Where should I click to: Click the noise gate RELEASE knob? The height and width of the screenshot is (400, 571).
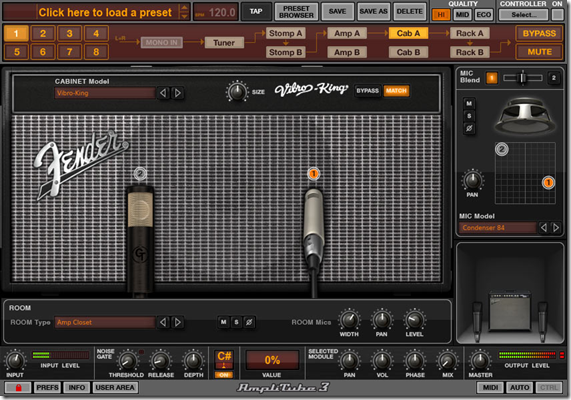coord(161,361)
